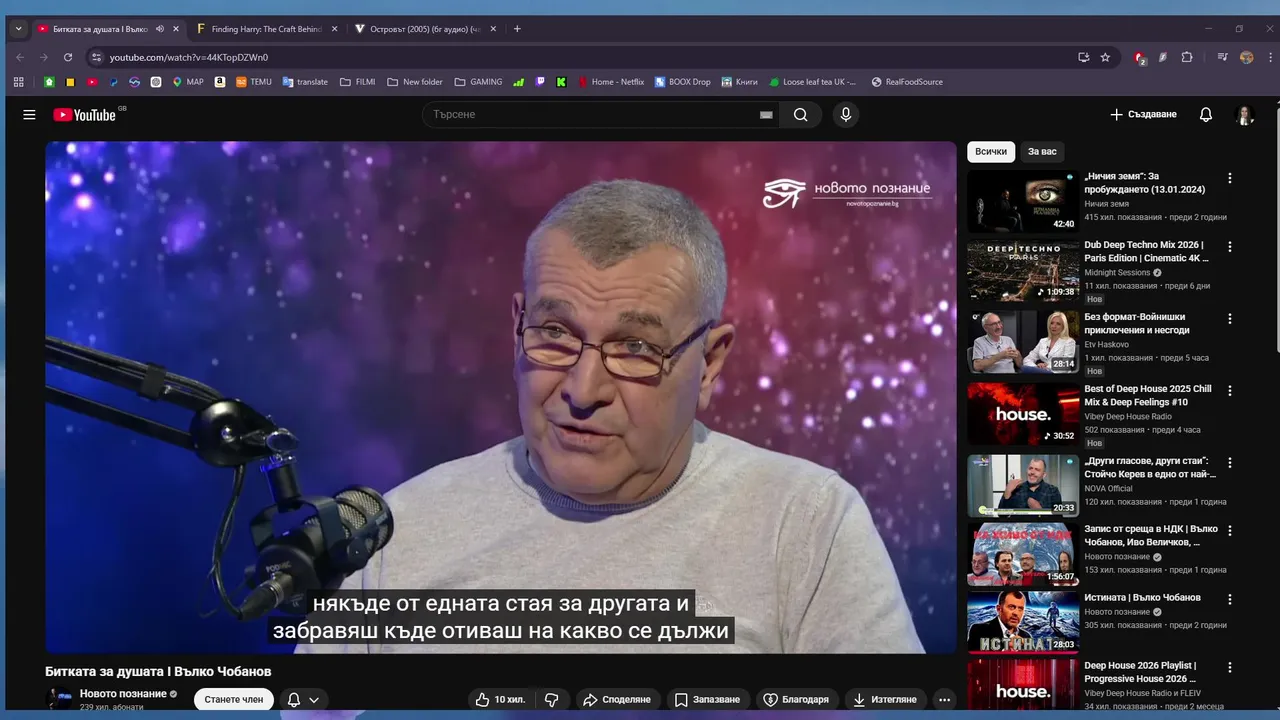Open the browser three-dot menu

tap(1269, 58)
